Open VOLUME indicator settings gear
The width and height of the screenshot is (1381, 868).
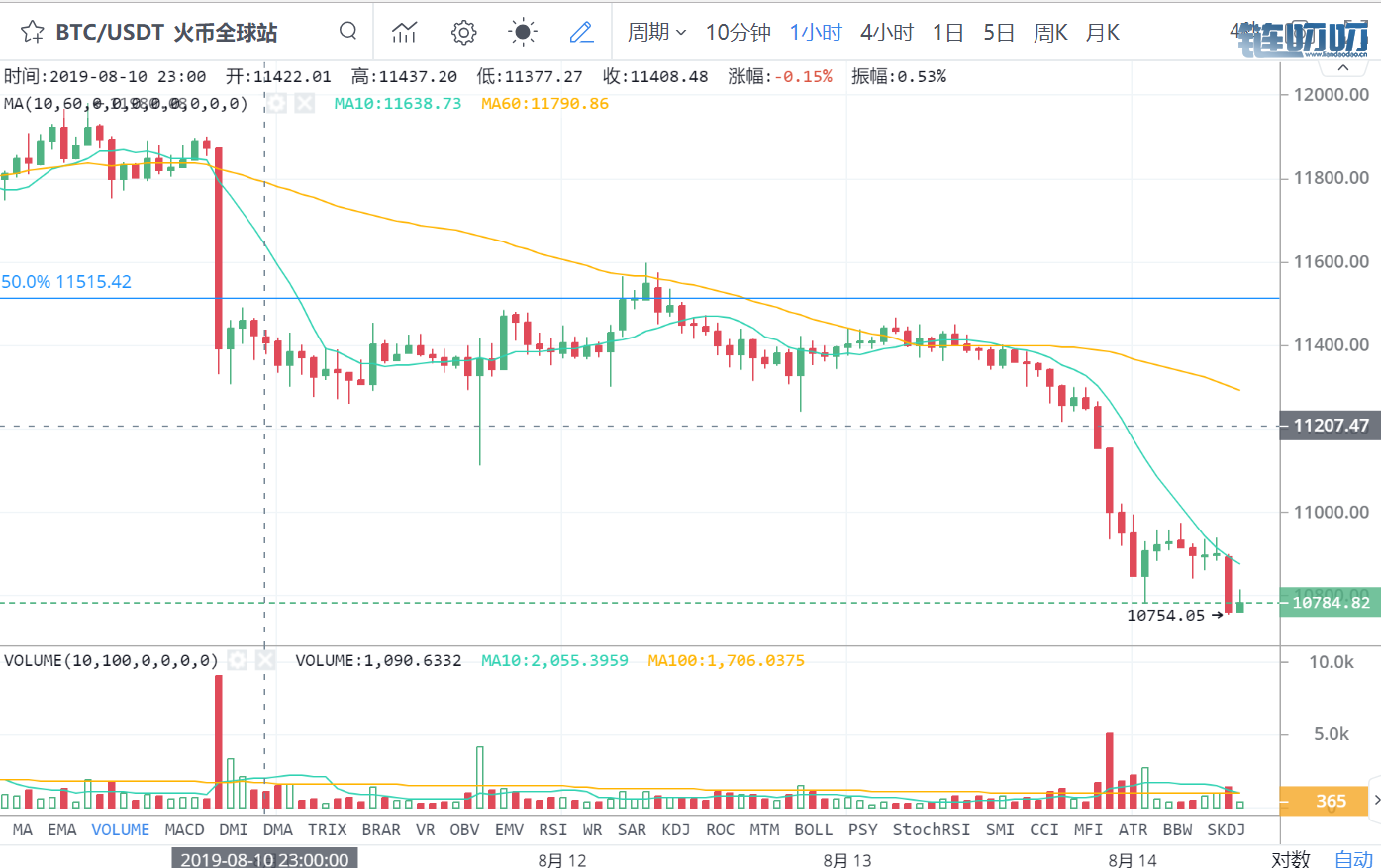(x=238, y=660)
